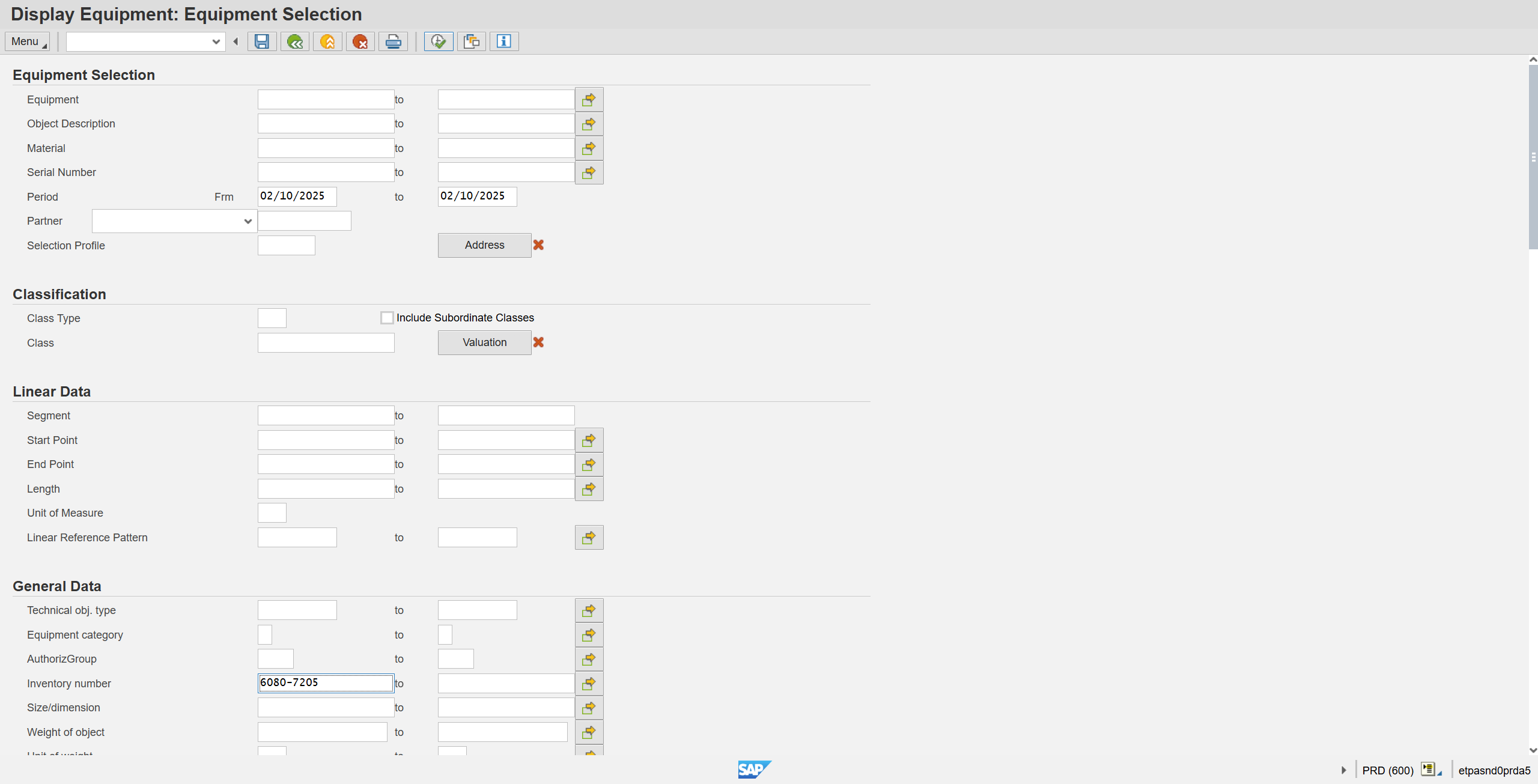This screenshot has height=784, width=1538.
Task: Click the Selection Profile input field
Action: pyautogui.click(x=287, y=245)
